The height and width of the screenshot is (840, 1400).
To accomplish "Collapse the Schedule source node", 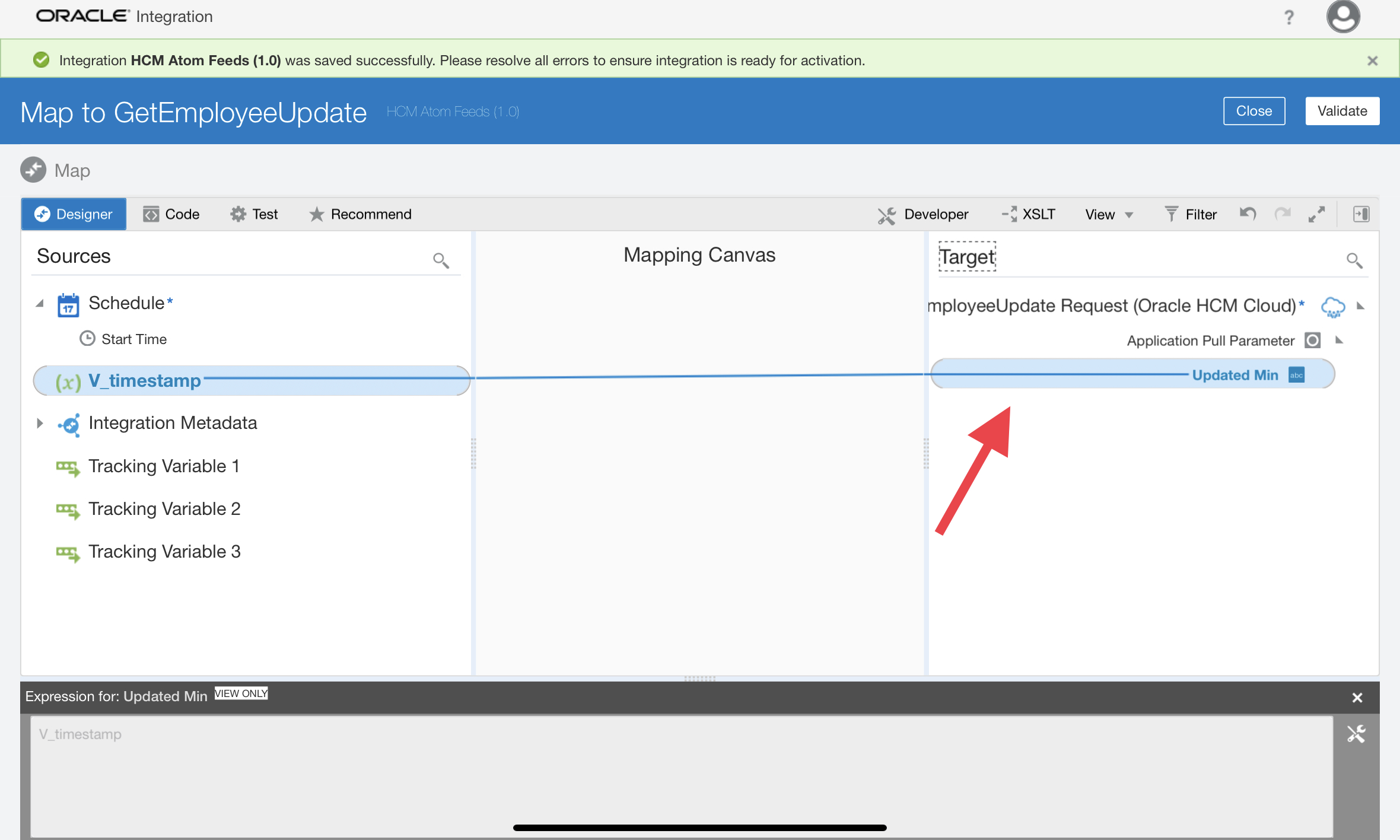I will tap(40, 303).
